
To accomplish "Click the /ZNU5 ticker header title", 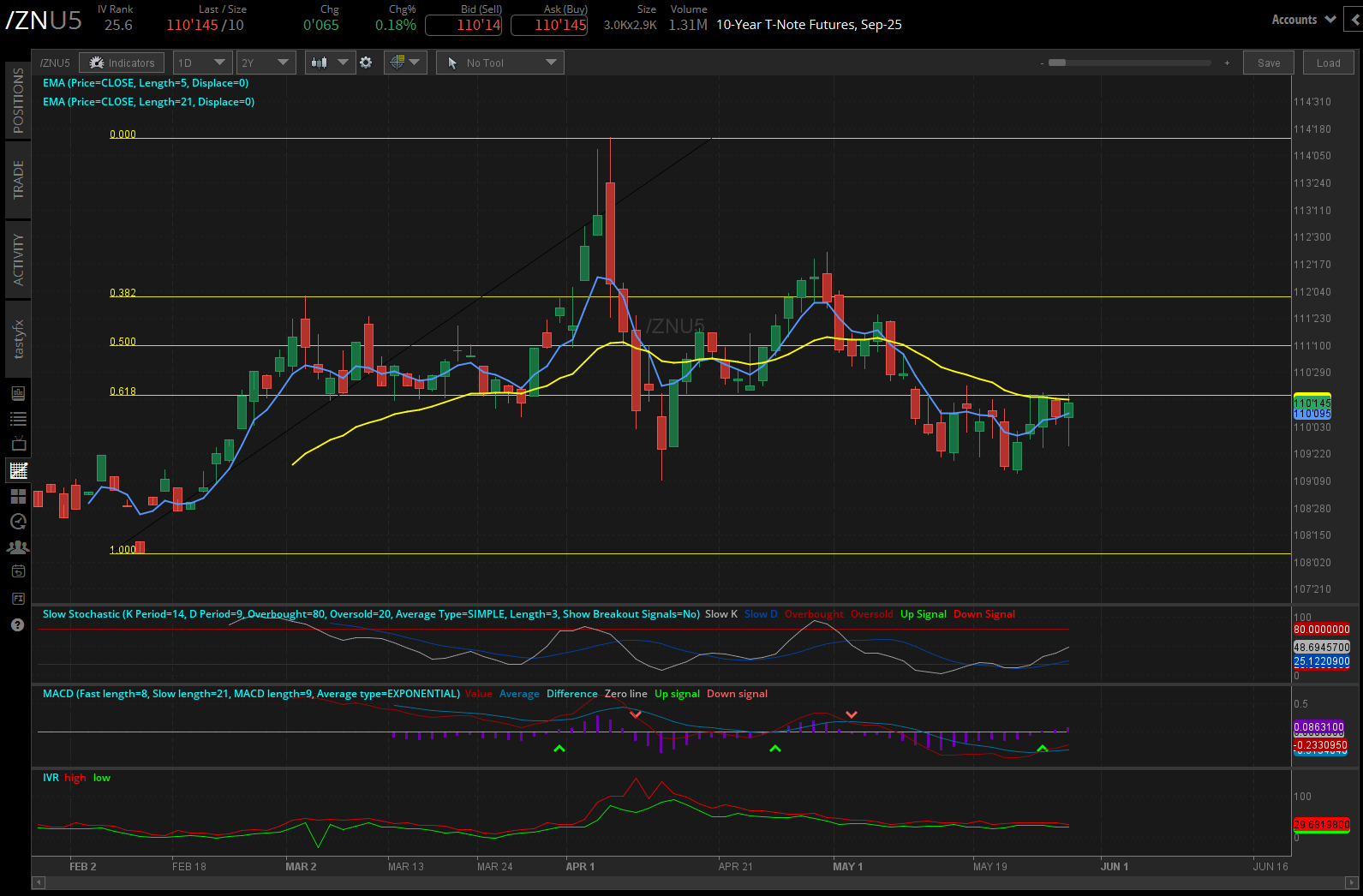I will pyautogui.click(x=44, y=20).
